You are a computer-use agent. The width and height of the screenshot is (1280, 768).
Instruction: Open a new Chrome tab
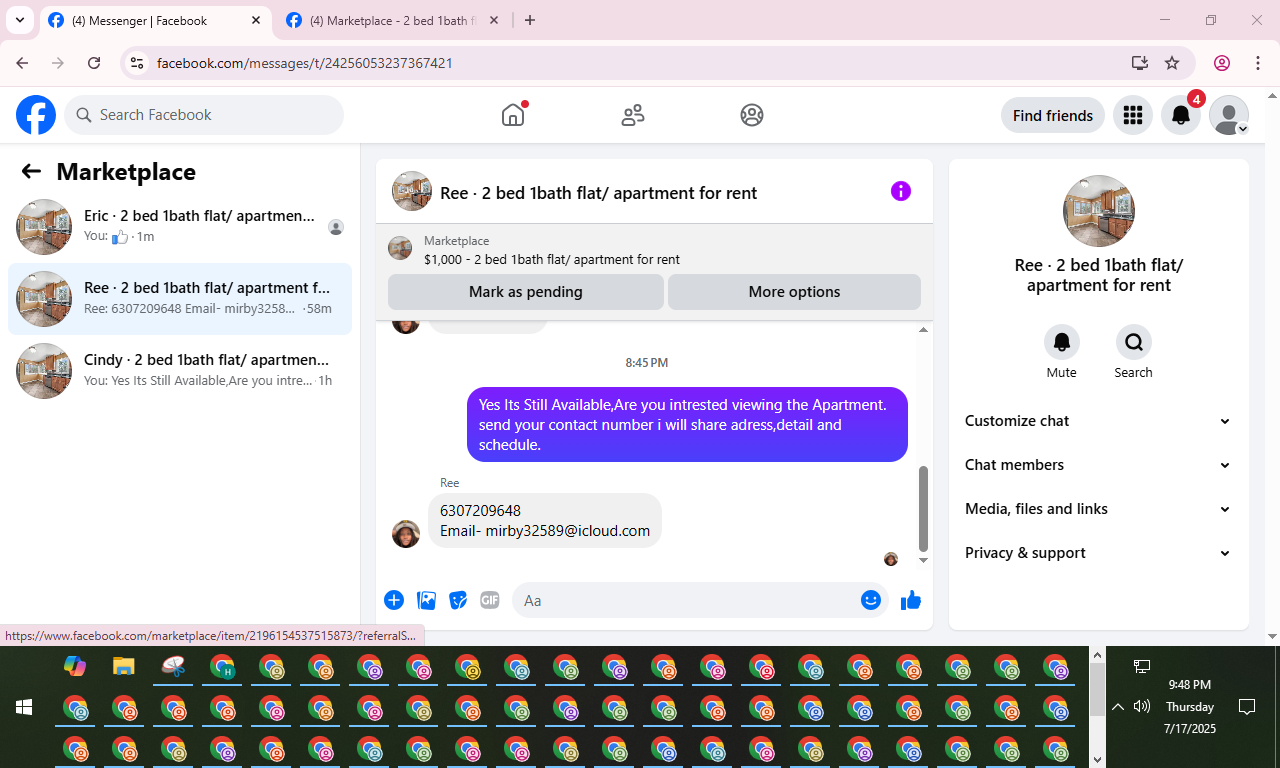pyautogui.click(x=530, y=20)
